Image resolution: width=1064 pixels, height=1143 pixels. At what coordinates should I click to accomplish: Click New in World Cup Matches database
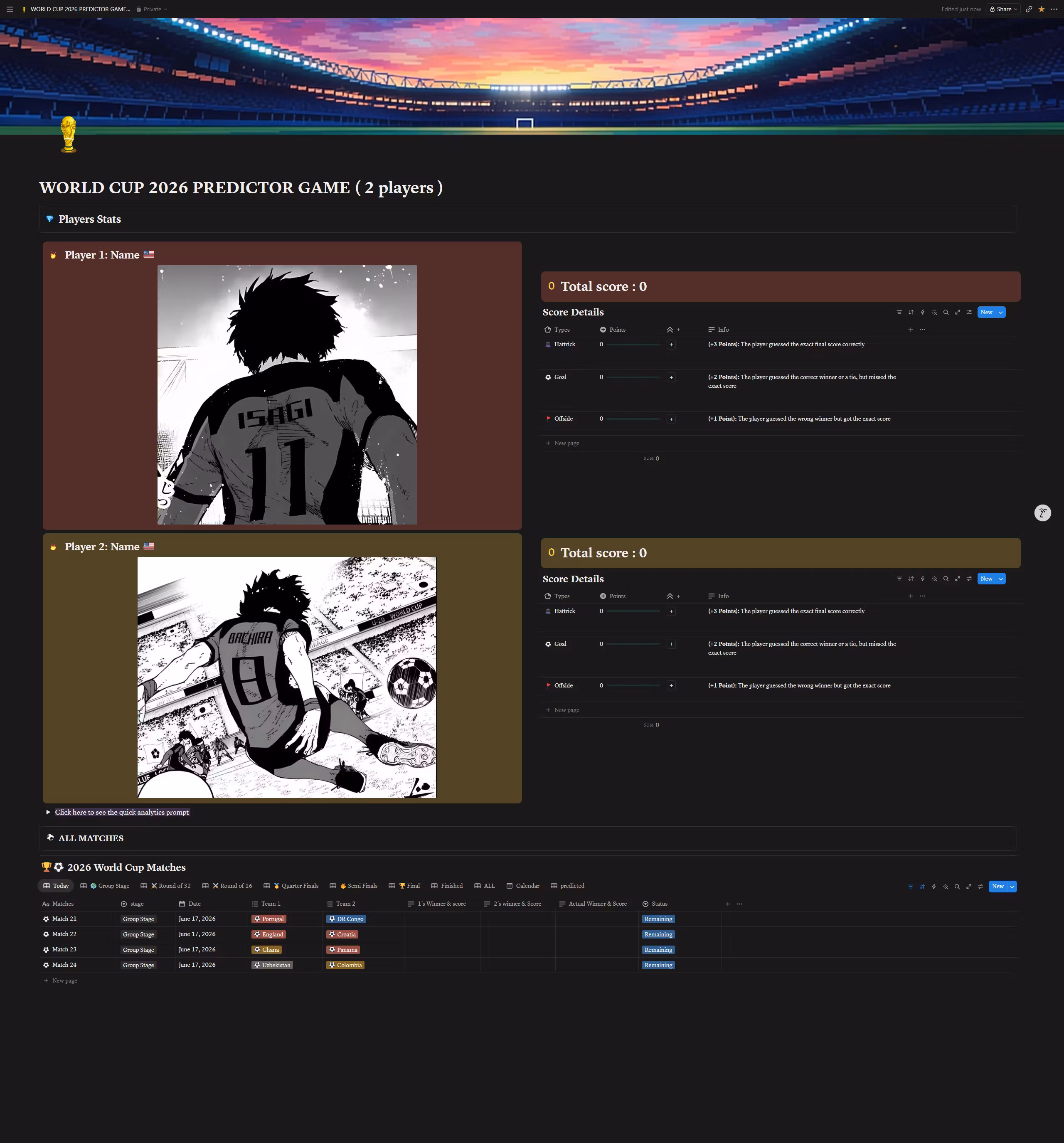pos(998,887)
